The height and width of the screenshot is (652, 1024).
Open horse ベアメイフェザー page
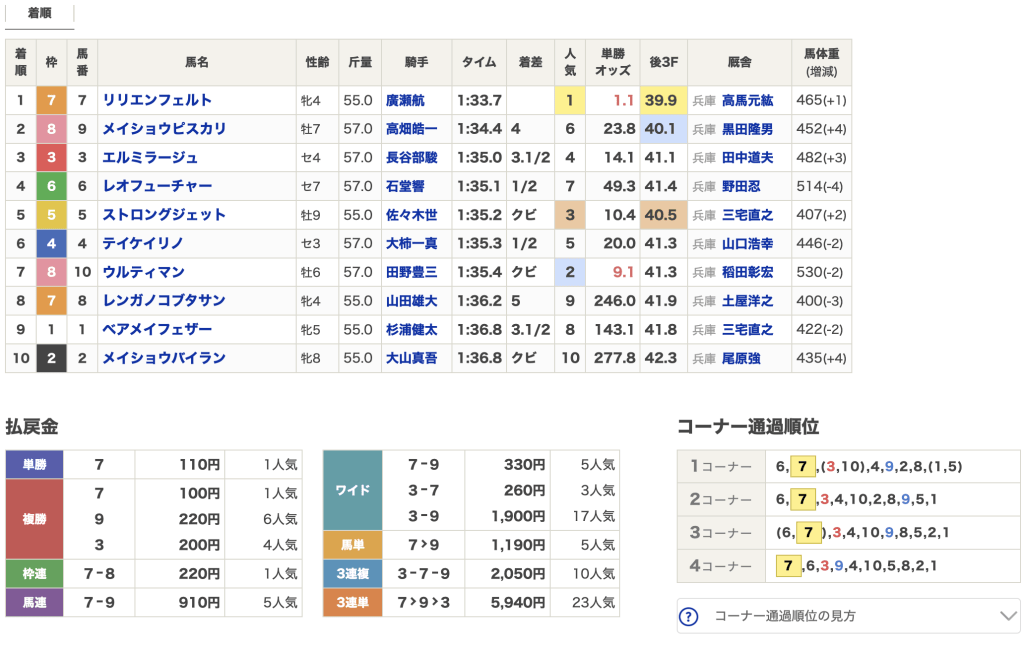(157, 330)
